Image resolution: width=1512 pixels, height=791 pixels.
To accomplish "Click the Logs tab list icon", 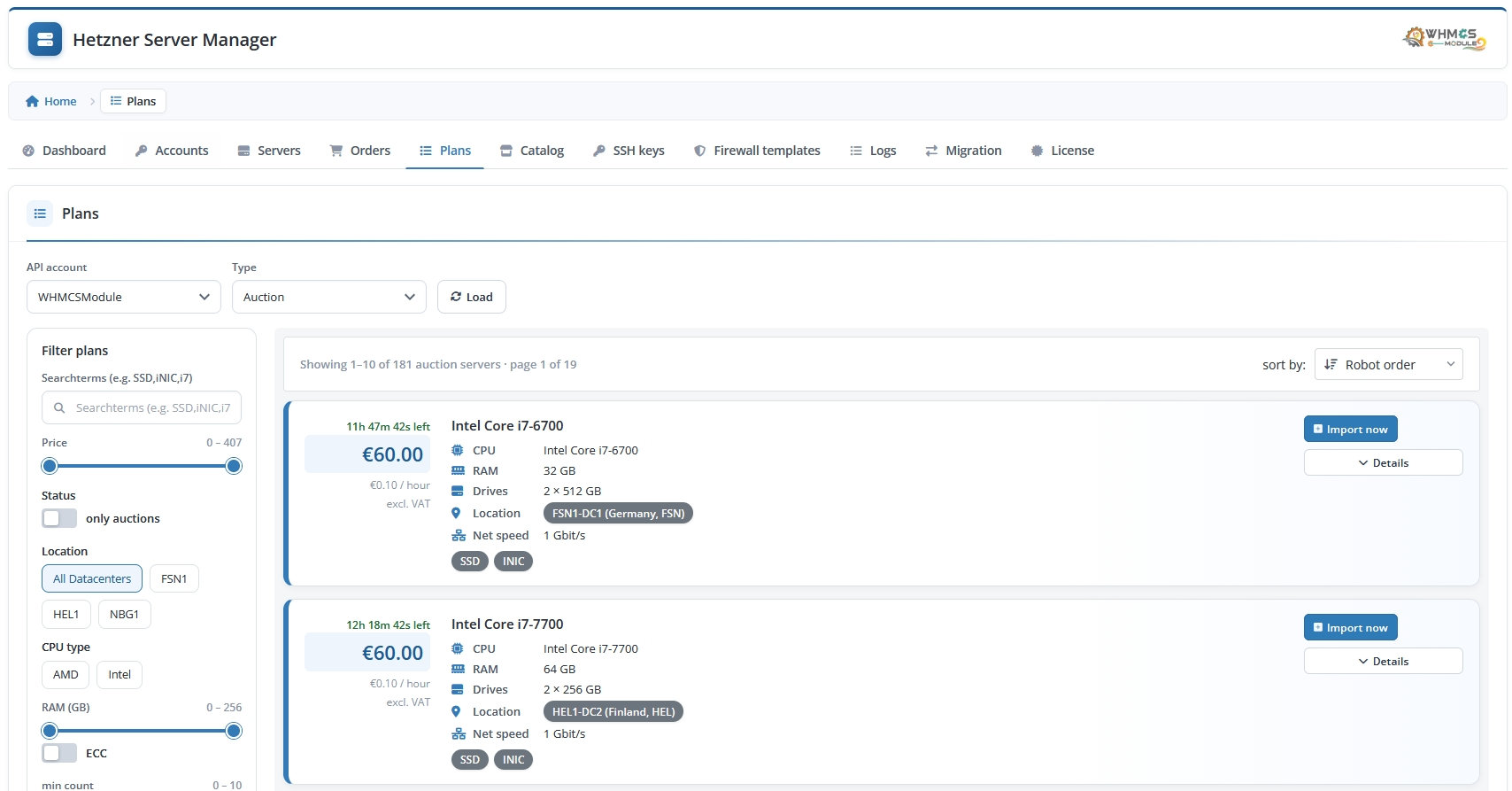I will [x=856, y=151].
